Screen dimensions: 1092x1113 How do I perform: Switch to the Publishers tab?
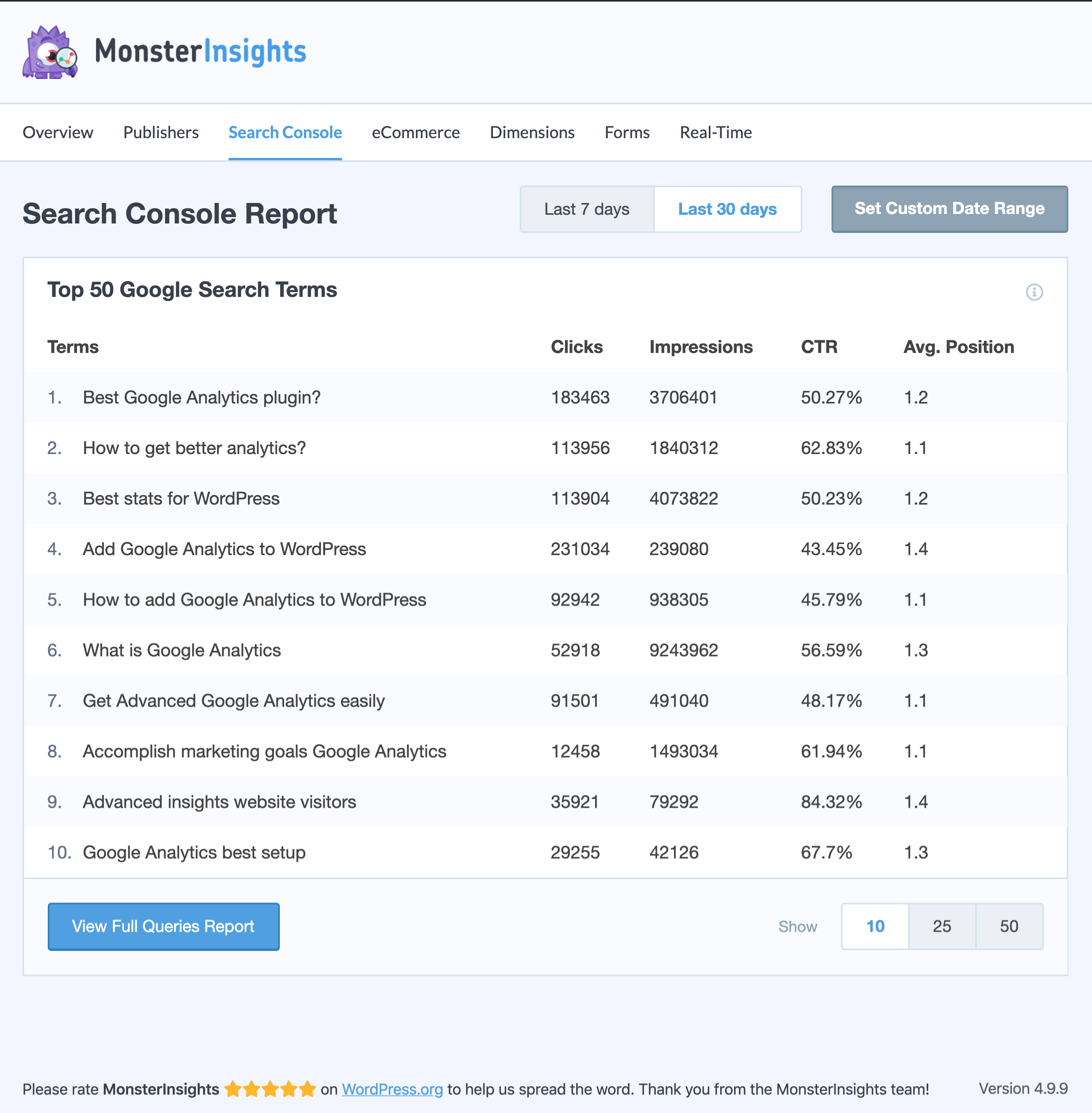tap(161, 133)
